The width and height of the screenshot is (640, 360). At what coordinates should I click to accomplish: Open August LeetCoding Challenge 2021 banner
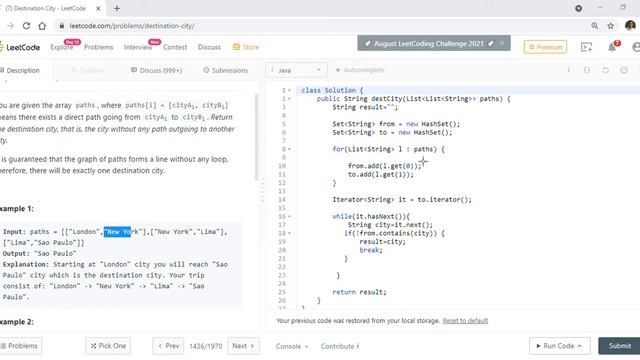pos(429,43)
